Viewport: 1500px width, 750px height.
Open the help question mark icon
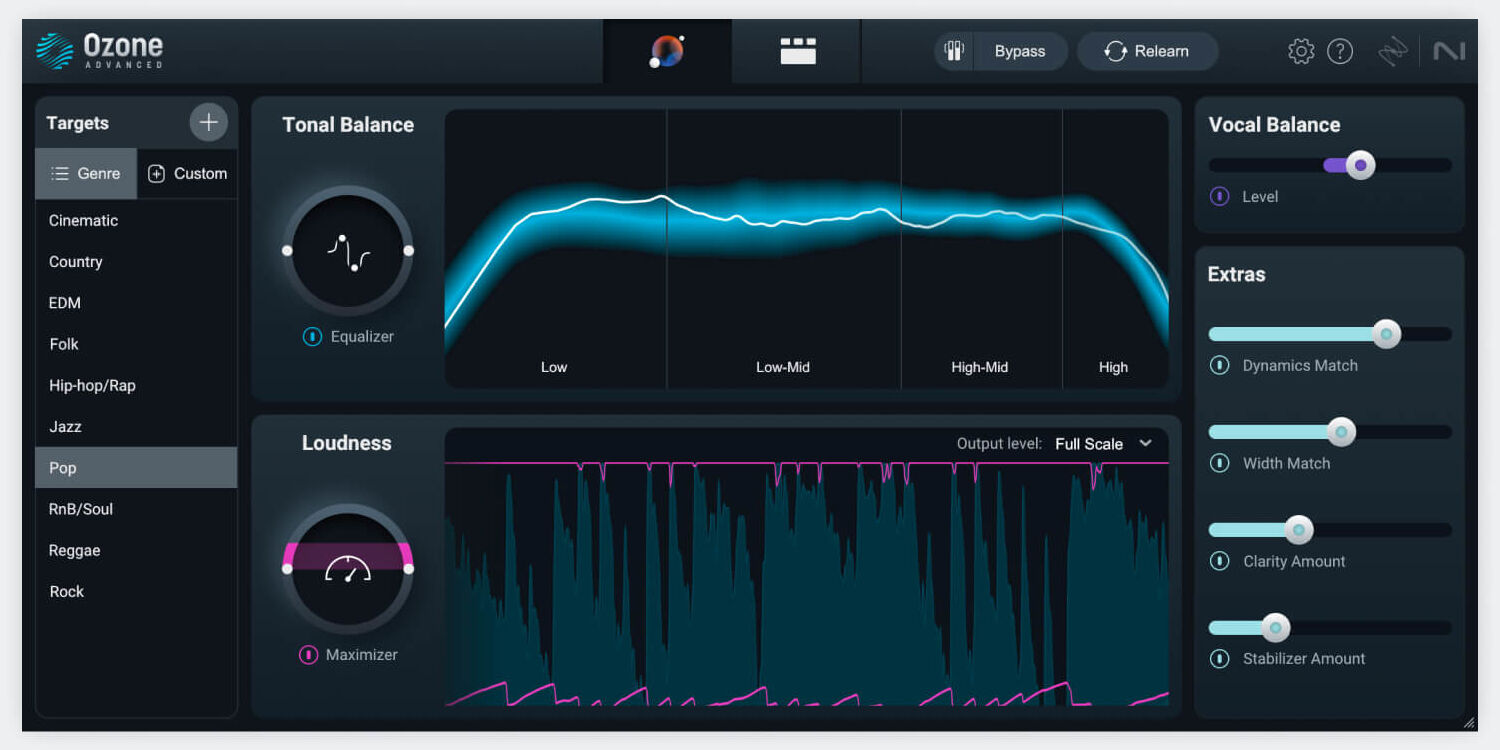(1340, 51)
